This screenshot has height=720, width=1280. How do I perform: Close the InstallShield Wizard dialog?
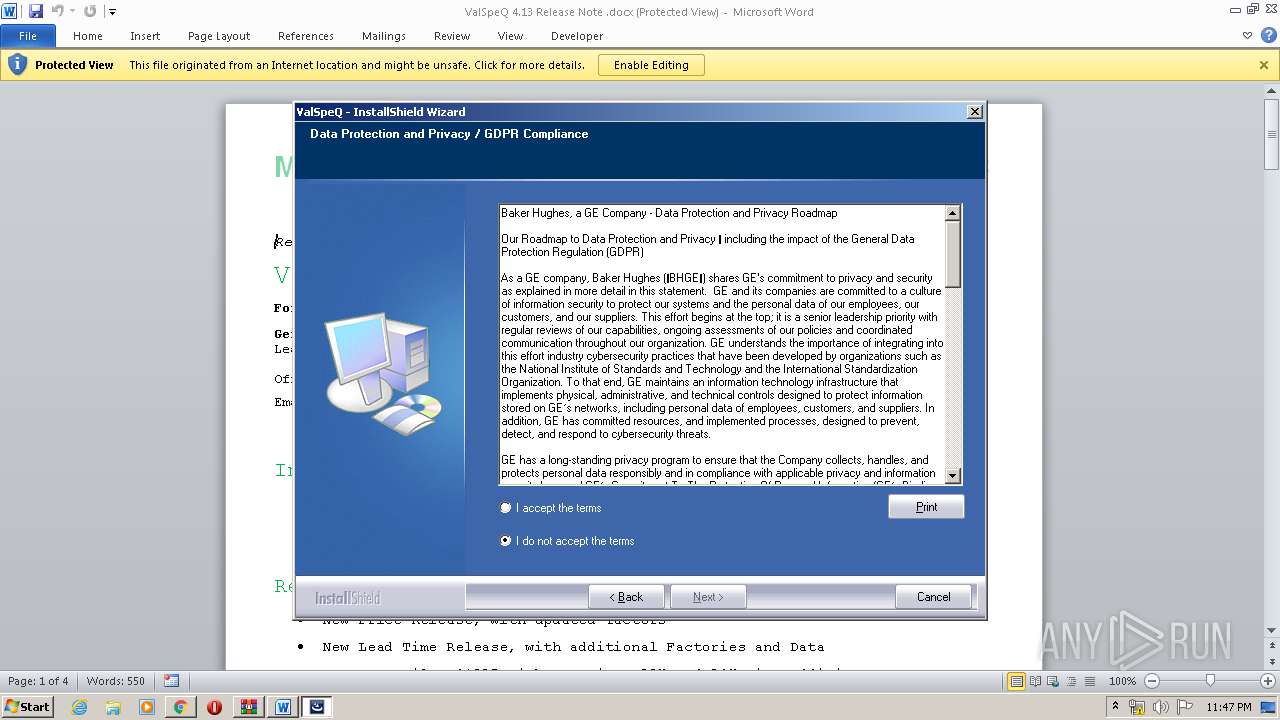click(975, 112)
